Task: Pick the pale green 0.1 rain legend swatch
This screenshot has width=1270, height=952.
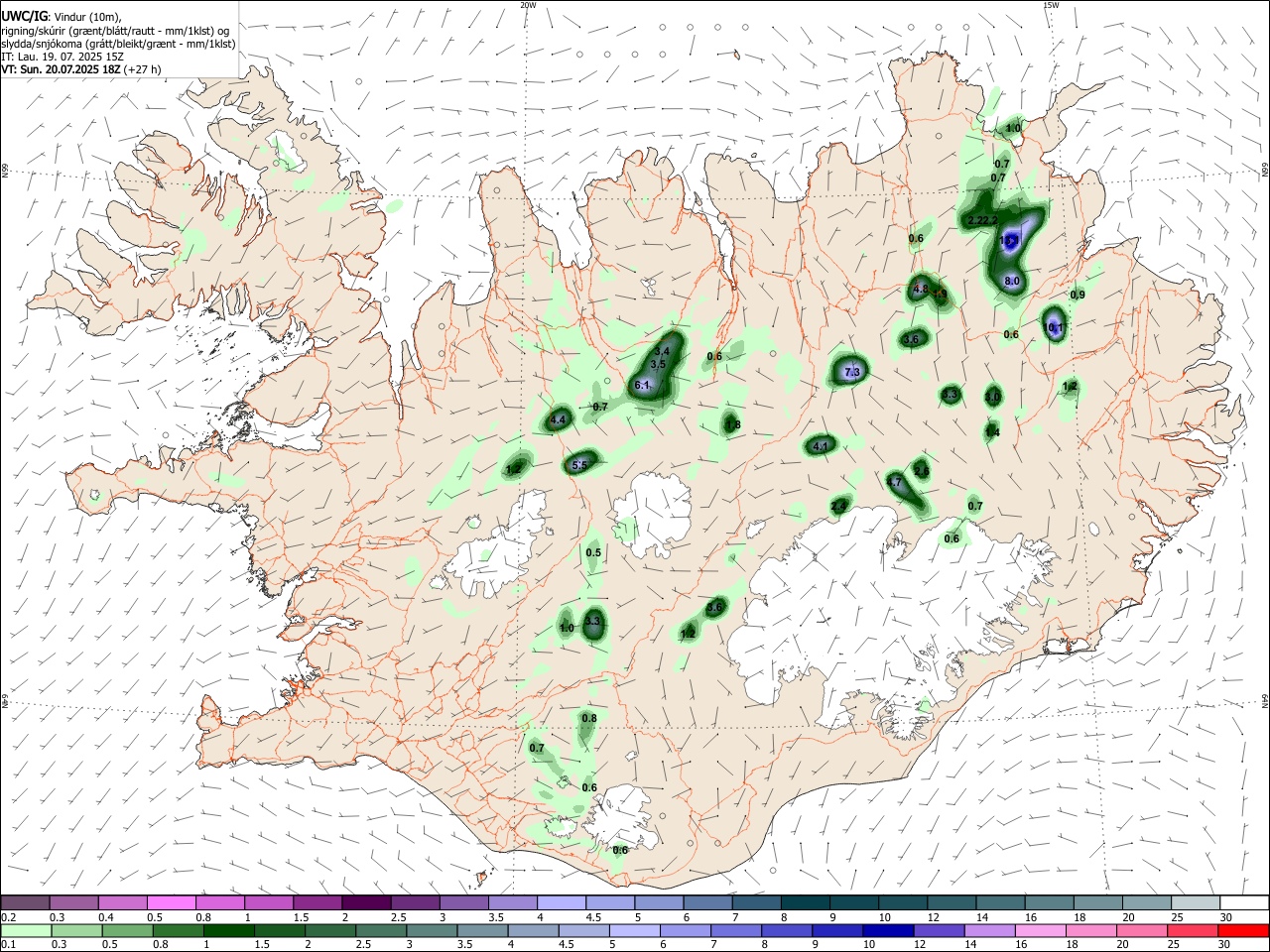Action: (26, 931)
